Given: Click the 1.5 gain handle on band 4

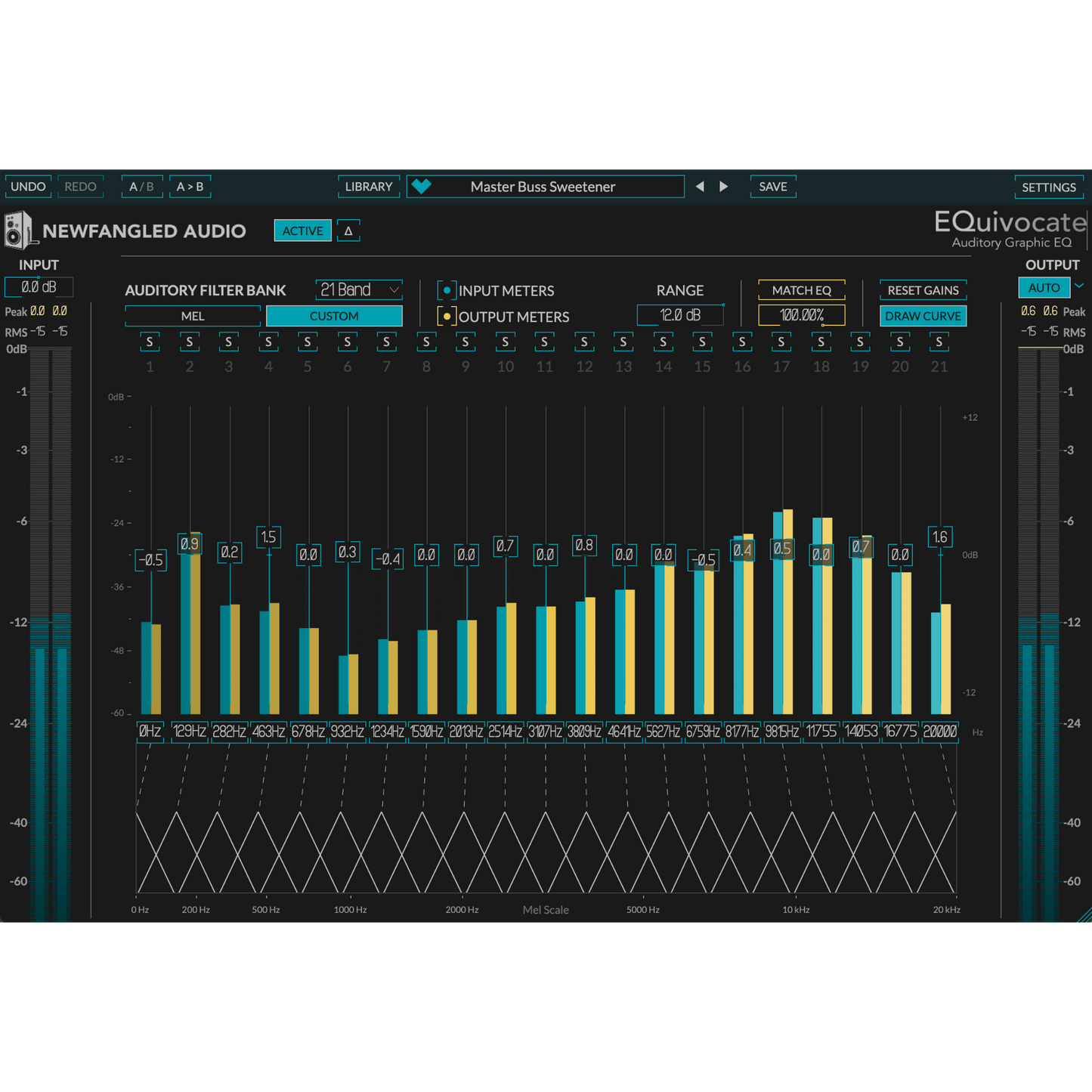Looking at the screenshot, I should 268,537.
